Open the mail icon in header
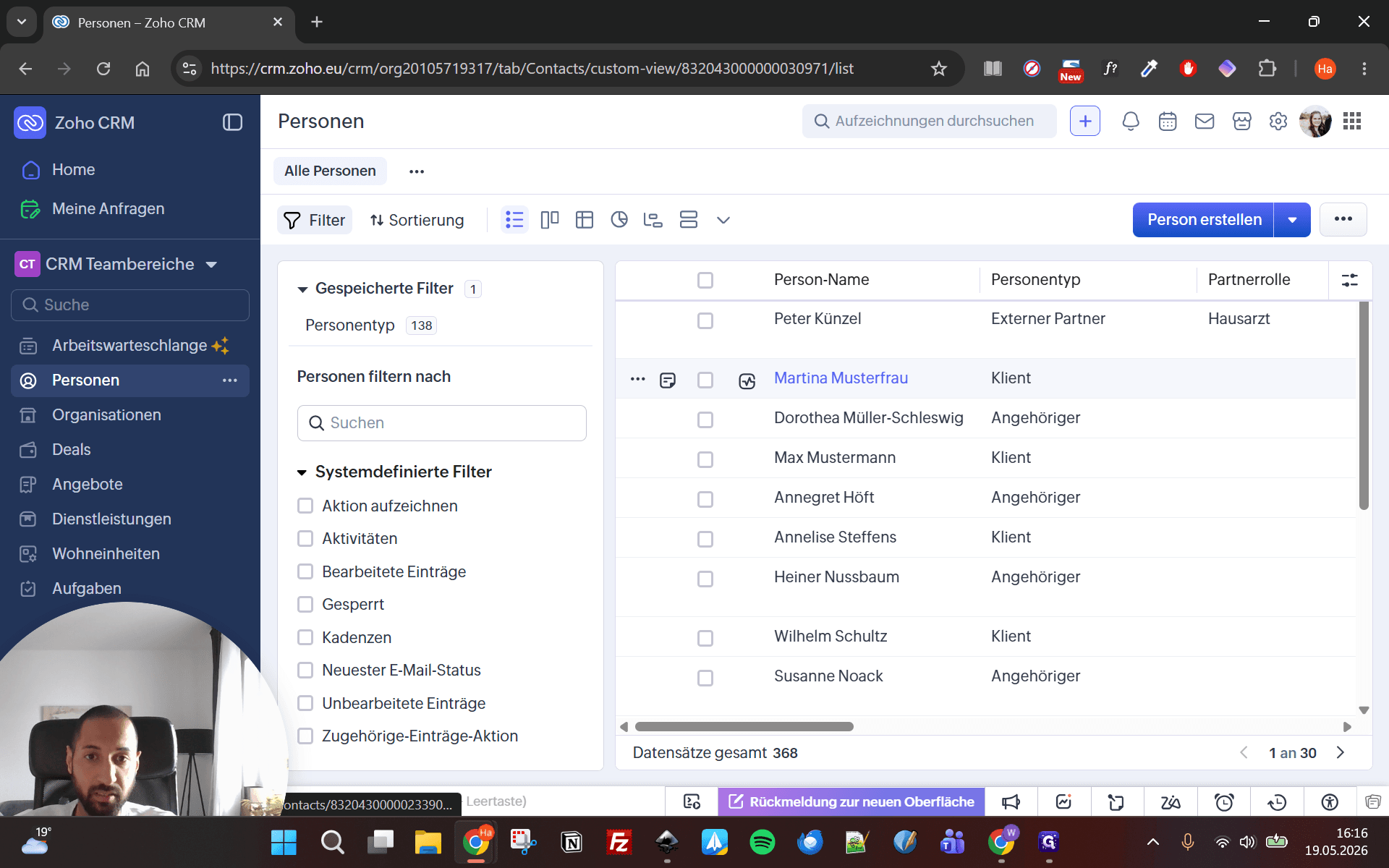Viewport: 1389px width, 868px height. 1205,122
